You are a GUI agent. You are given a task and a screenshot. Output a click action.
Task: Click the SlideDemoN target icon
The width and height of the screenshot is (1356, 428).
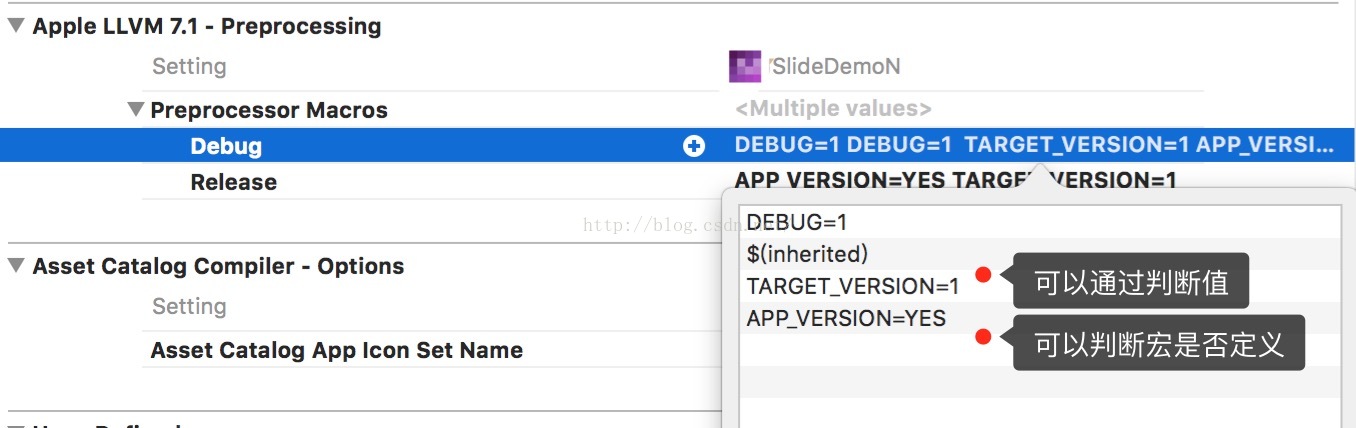click(x=745, y=66)
